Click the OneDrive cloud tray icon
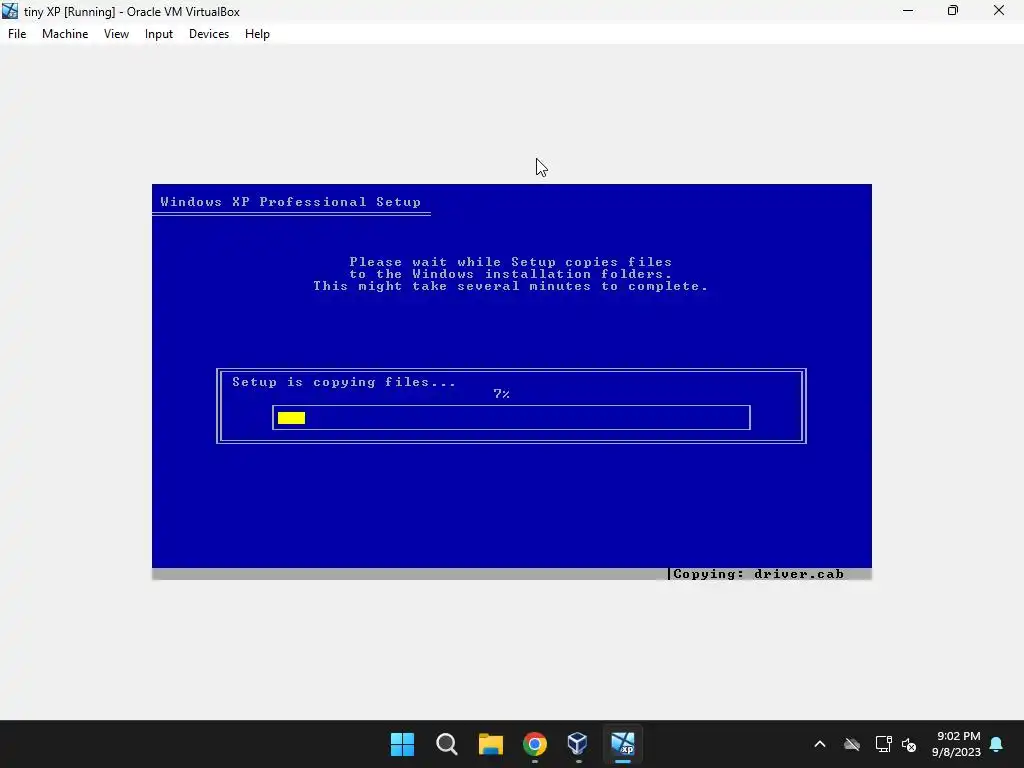 (852, 744)
